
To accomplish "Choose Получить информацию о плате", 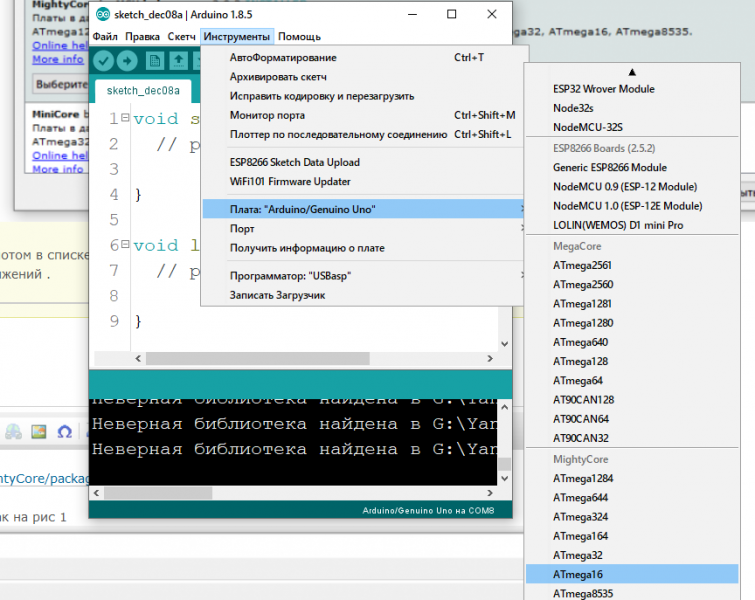I will (x=363, y=248).
